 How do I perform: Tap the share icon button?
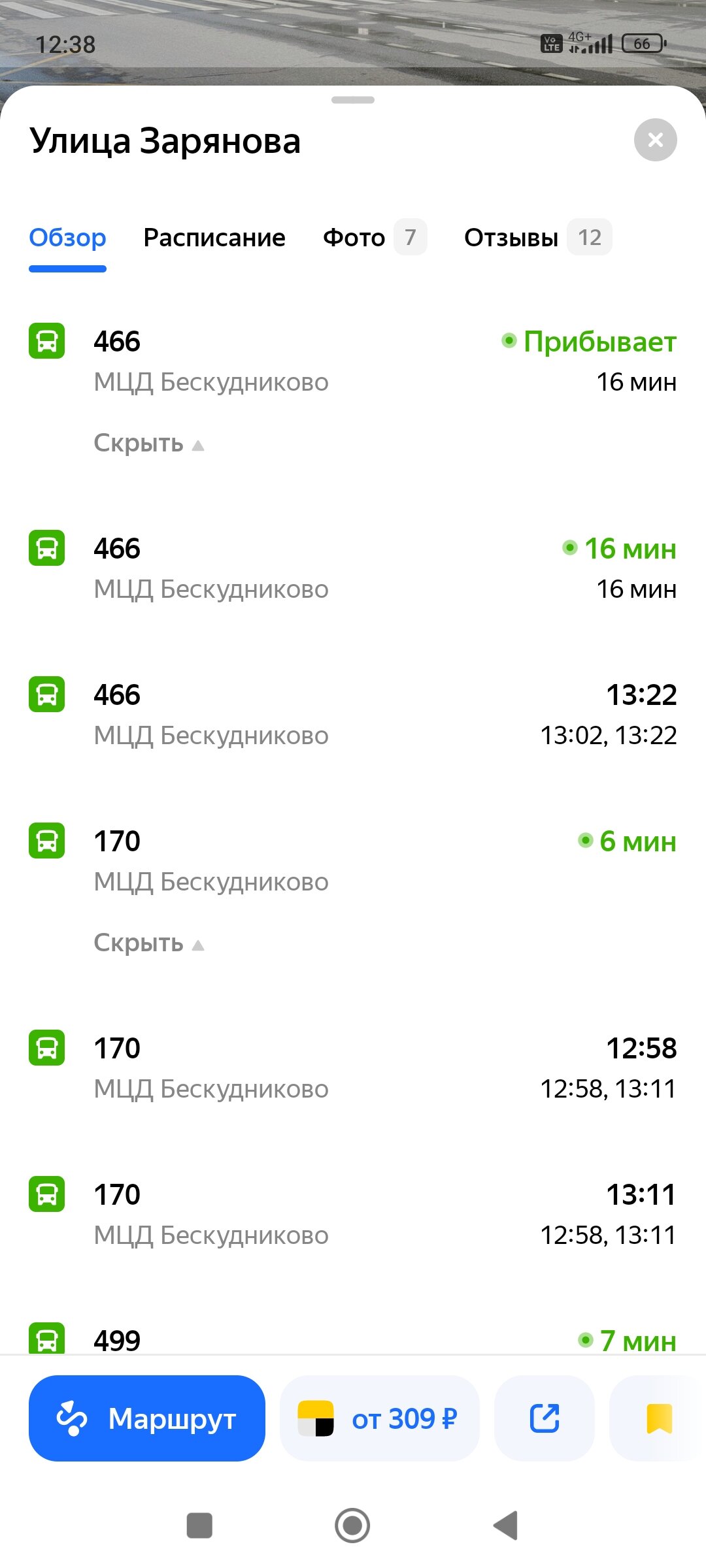(544, 1418)
